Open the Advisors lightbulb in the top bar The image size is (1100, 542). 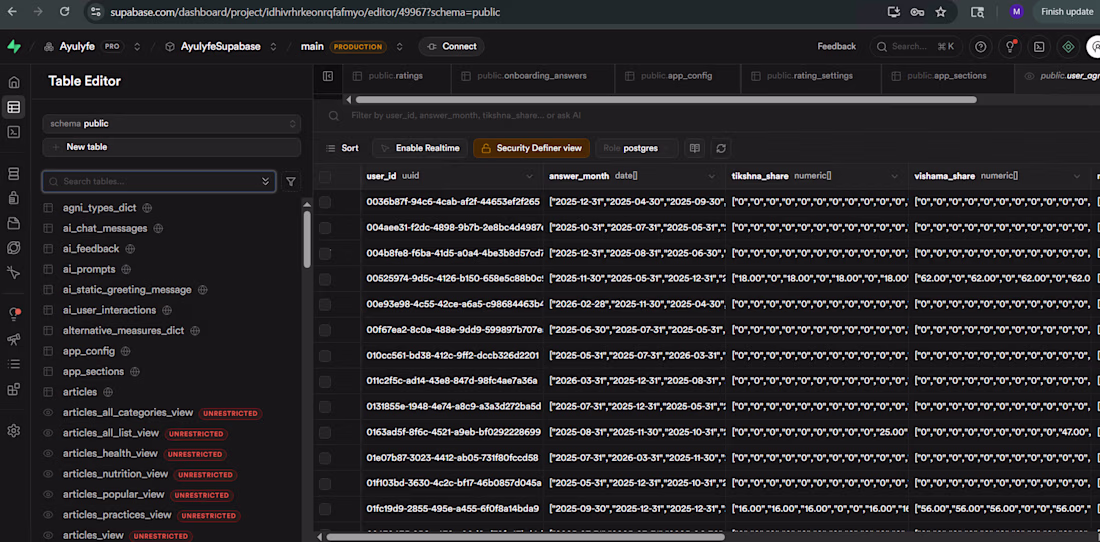click(x=1010, y=47)
